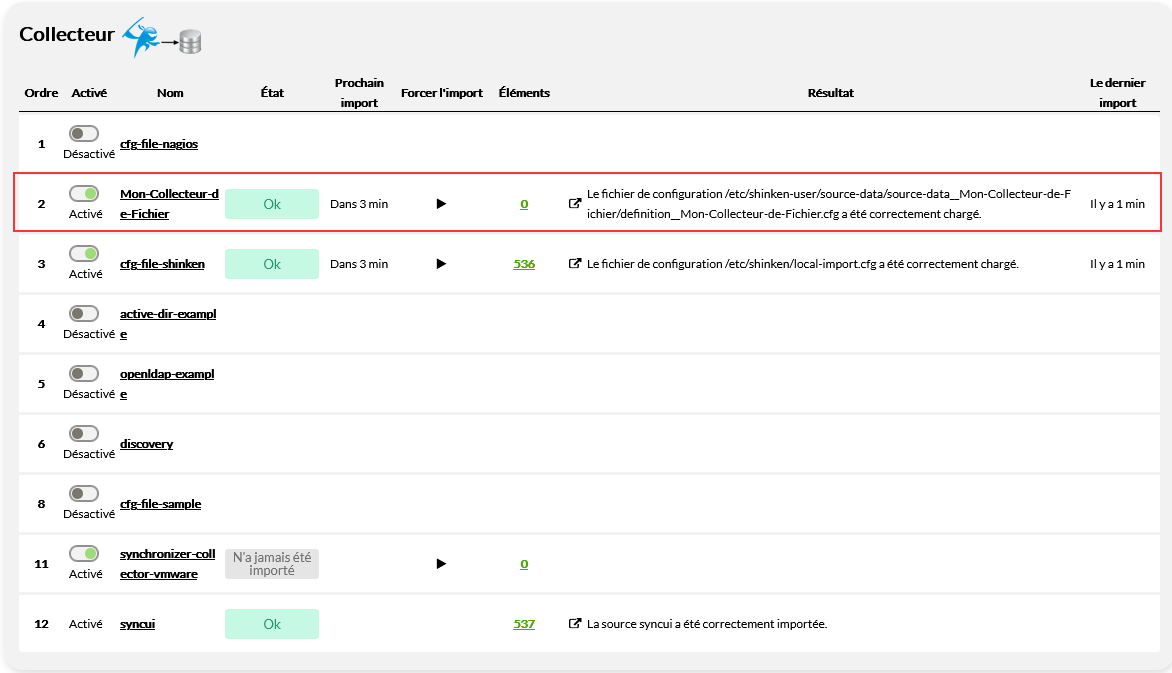Click the "N'a jamais été importé" status badge

(272, 564)
